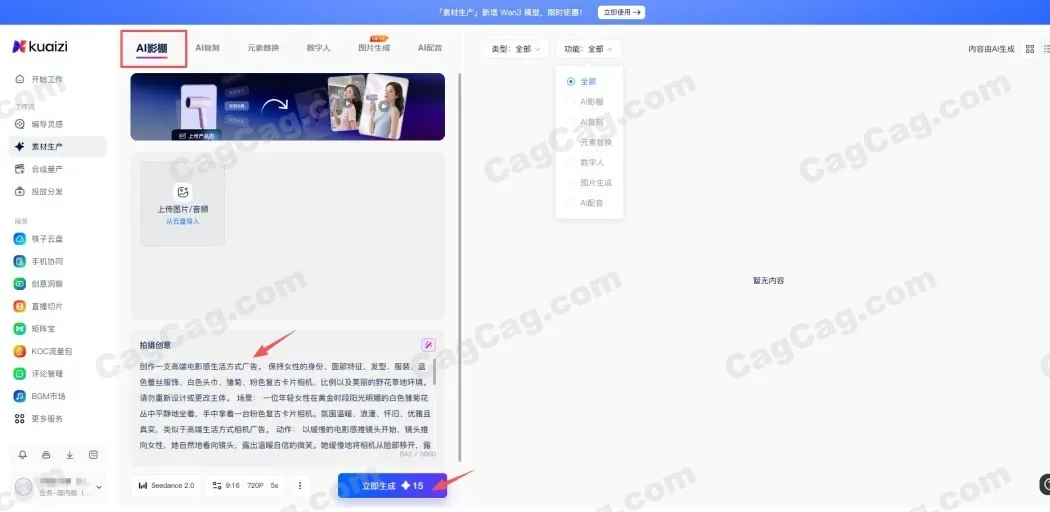Click the printer-like icon beside the bell
1050x512 pixels.
(x=46, y=455)
